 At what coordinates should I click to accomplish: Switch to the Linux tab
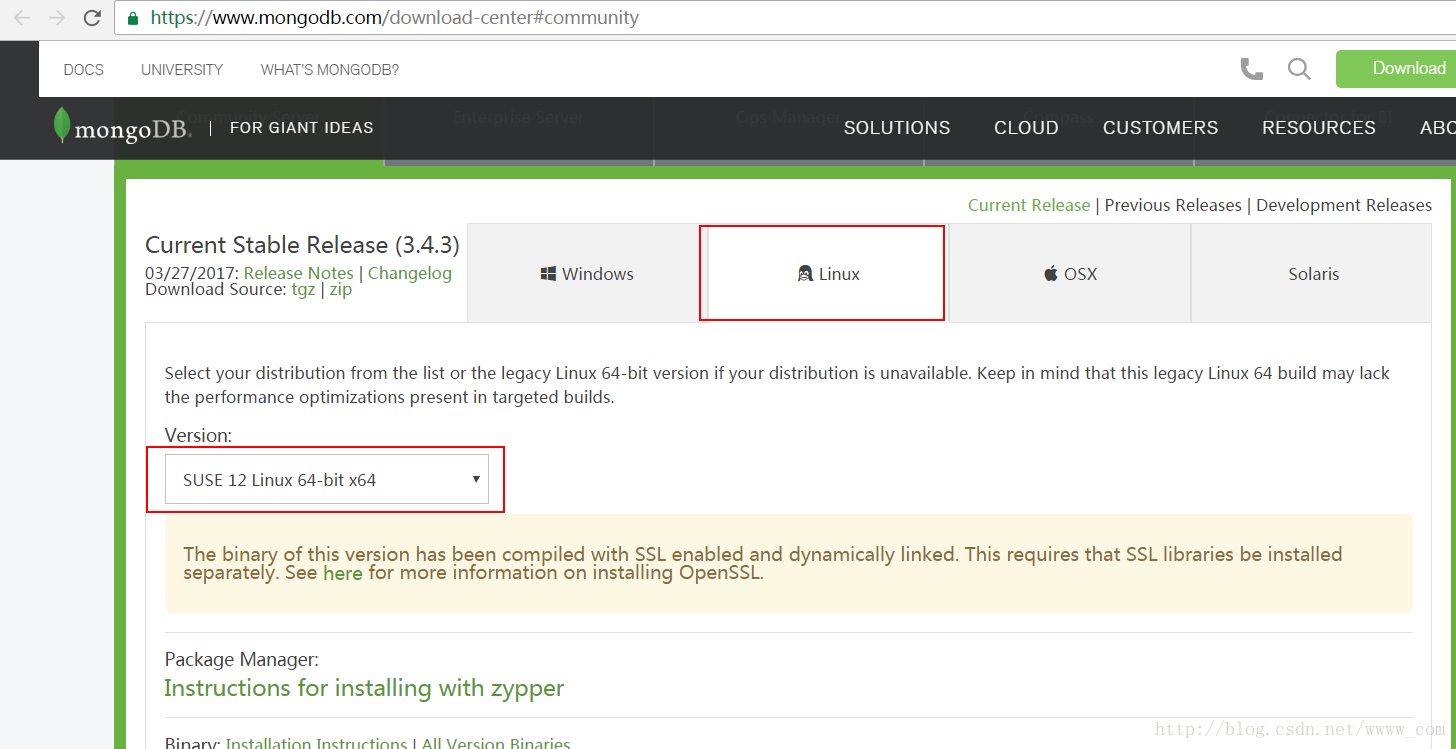coord(828,273)
